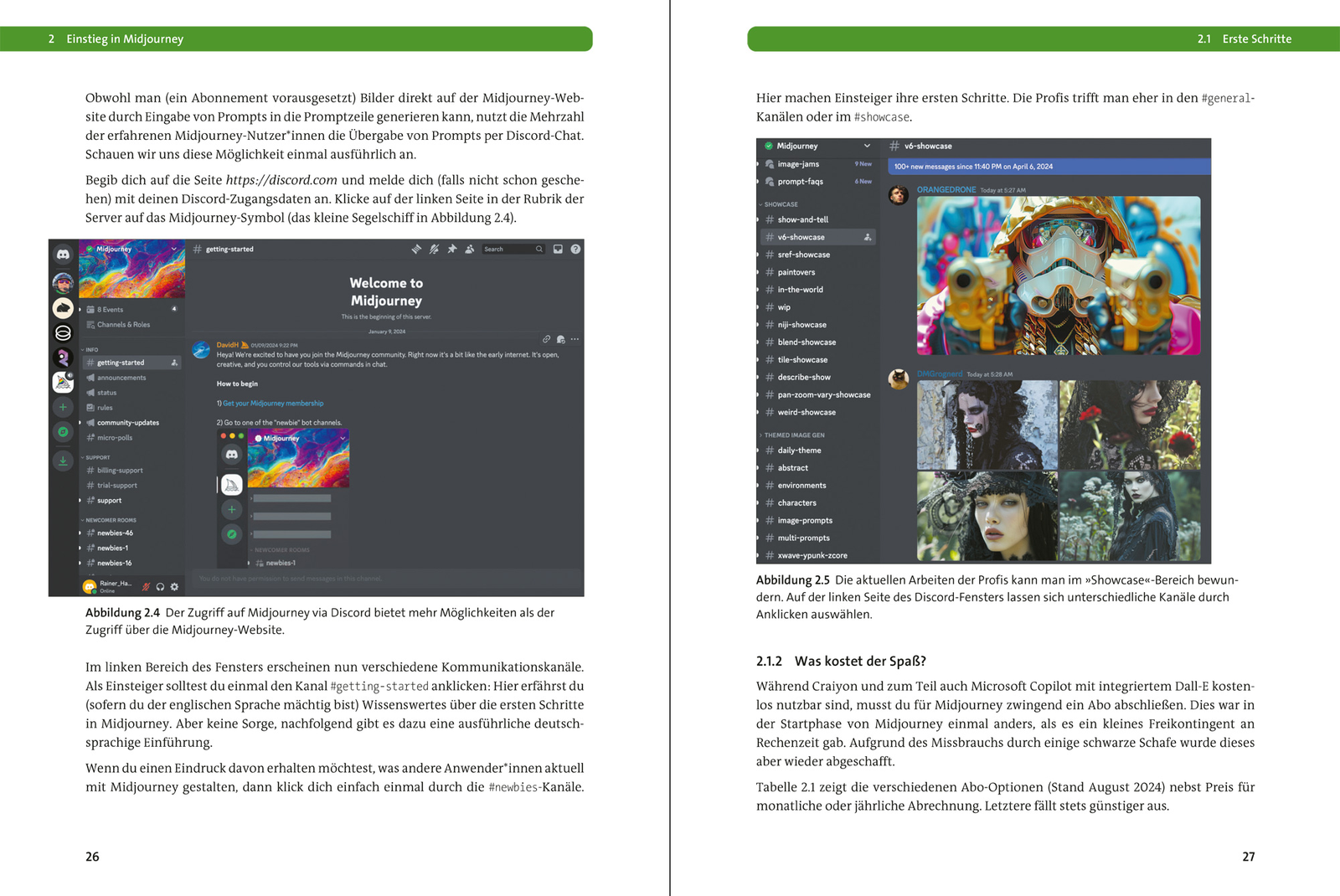
Task: Open gothic woman with red roses image
Action: point(1130,425)
